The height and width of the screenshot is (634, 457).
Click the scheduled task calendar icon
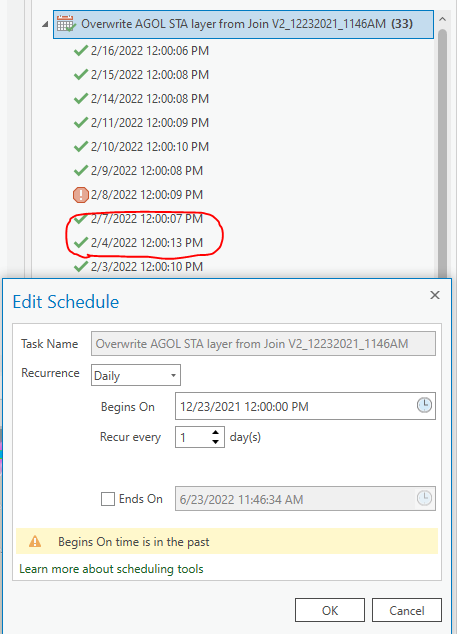point(66,24)
